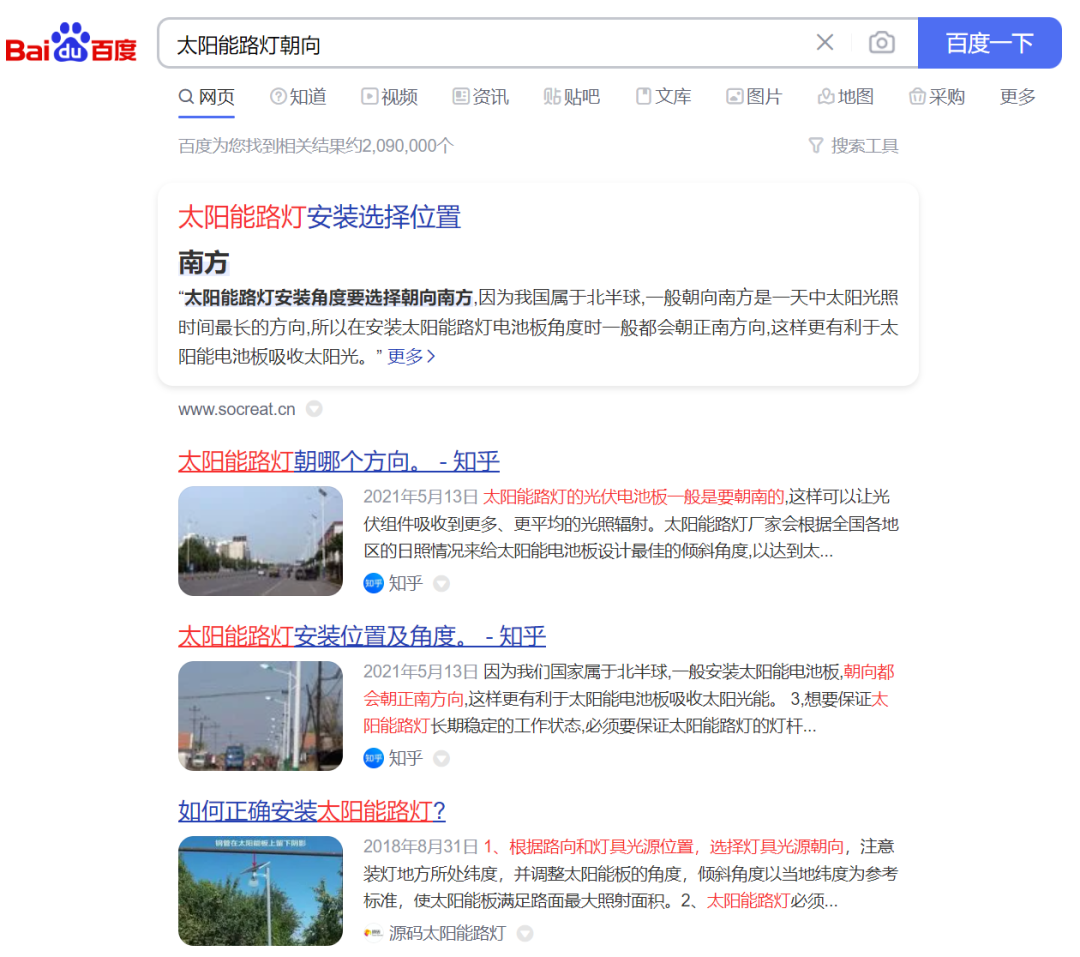Expand dropdown beside 知乎 in first Zhihu result
This screenshot has width=1080, height=957.
442,584
